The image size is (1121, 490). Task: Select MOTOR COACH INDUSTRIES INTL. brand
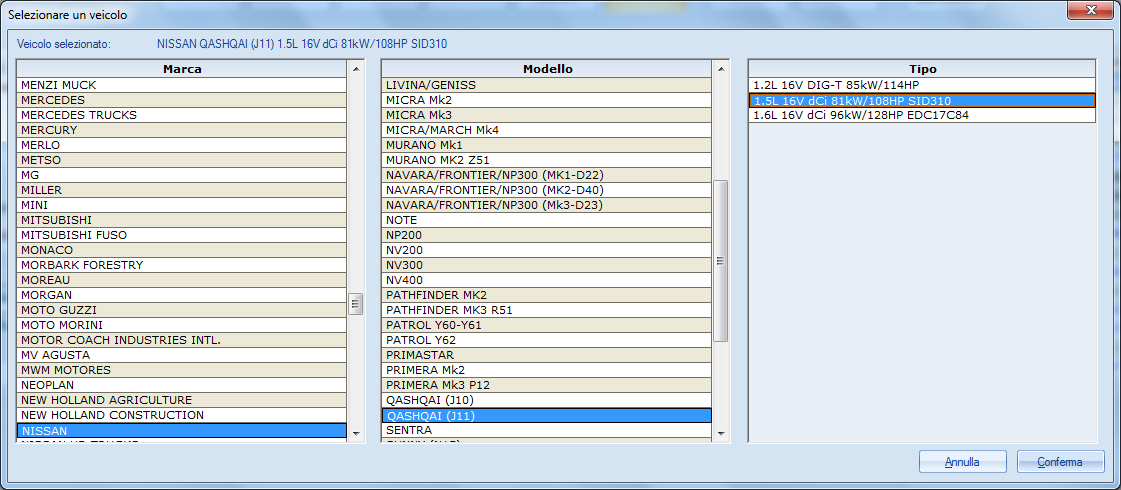182,340
